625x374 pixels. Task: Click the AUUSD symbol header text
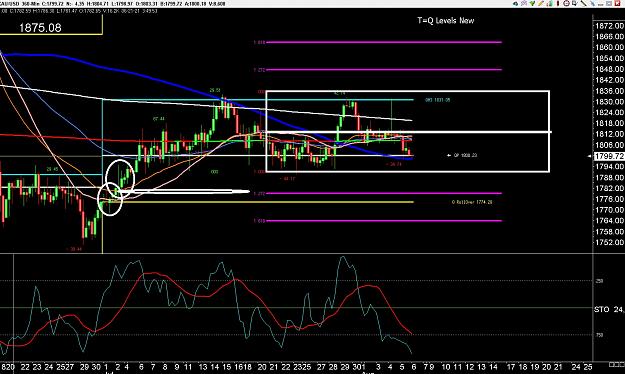point(10,4)
